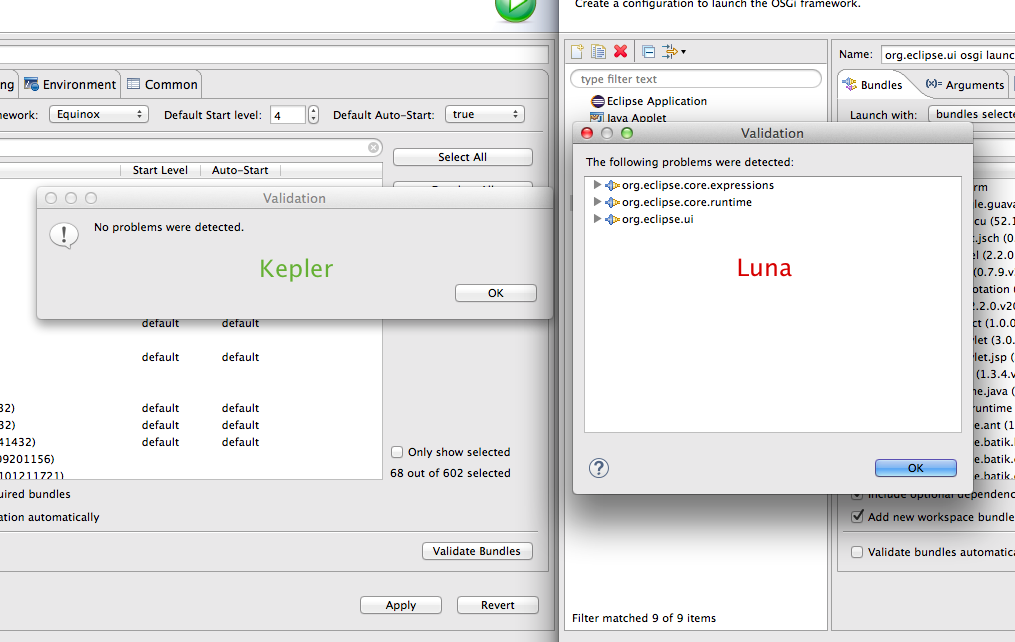Clear the bundle filter text with X icon

coord(374,148)
